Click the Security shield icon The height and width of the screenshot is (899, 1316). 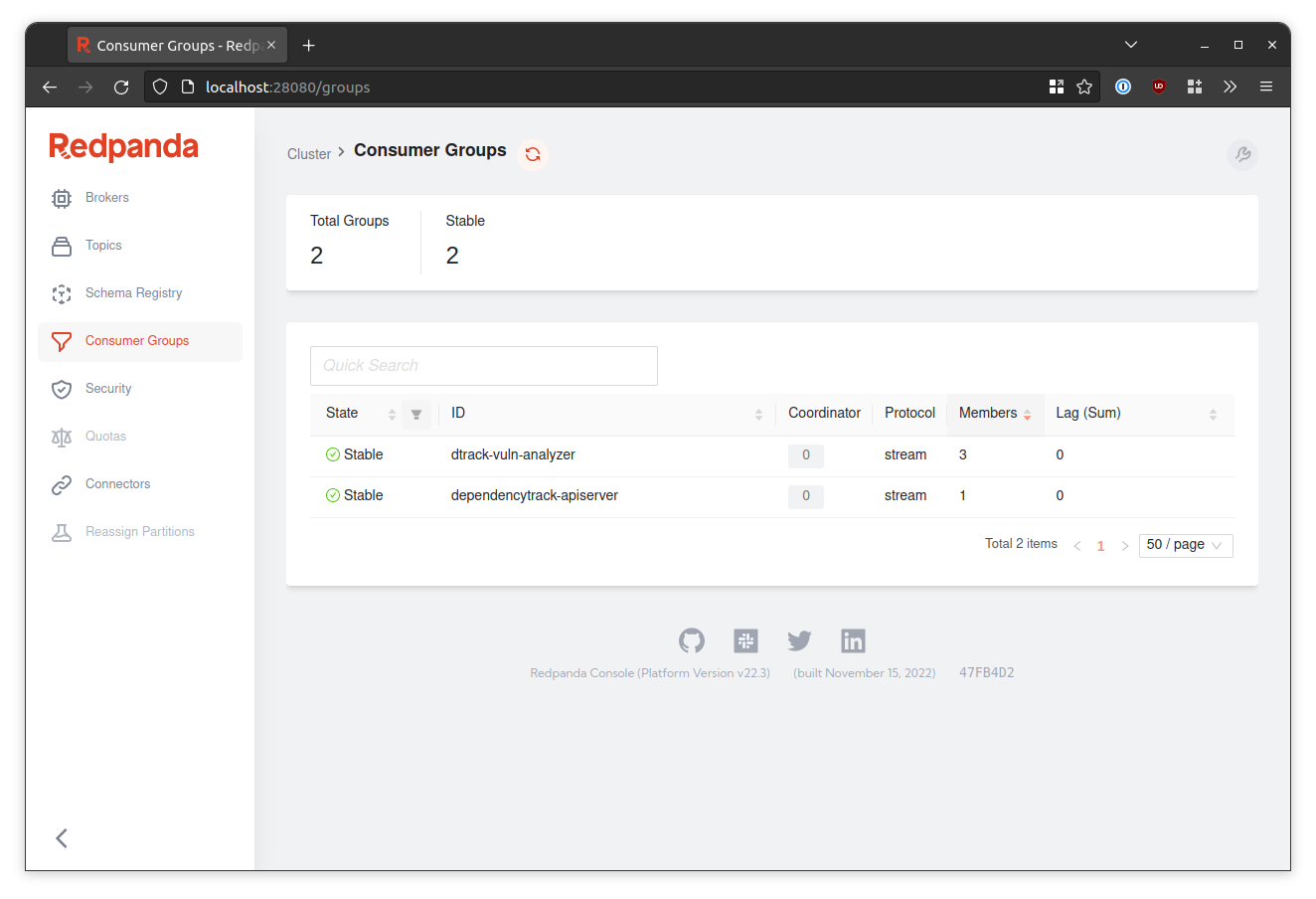tap(62, 390)
